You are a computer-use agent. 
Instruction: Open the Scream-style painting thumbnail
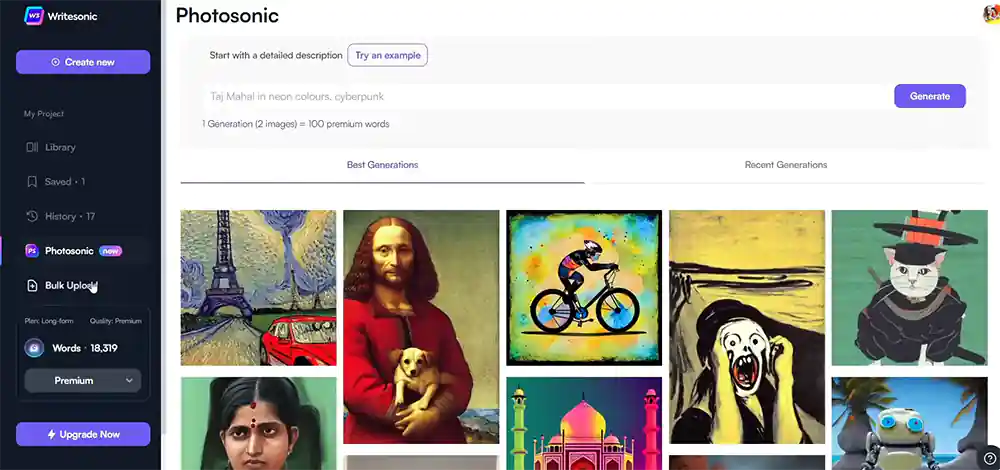pyautogui.click(x=746, y=327)
